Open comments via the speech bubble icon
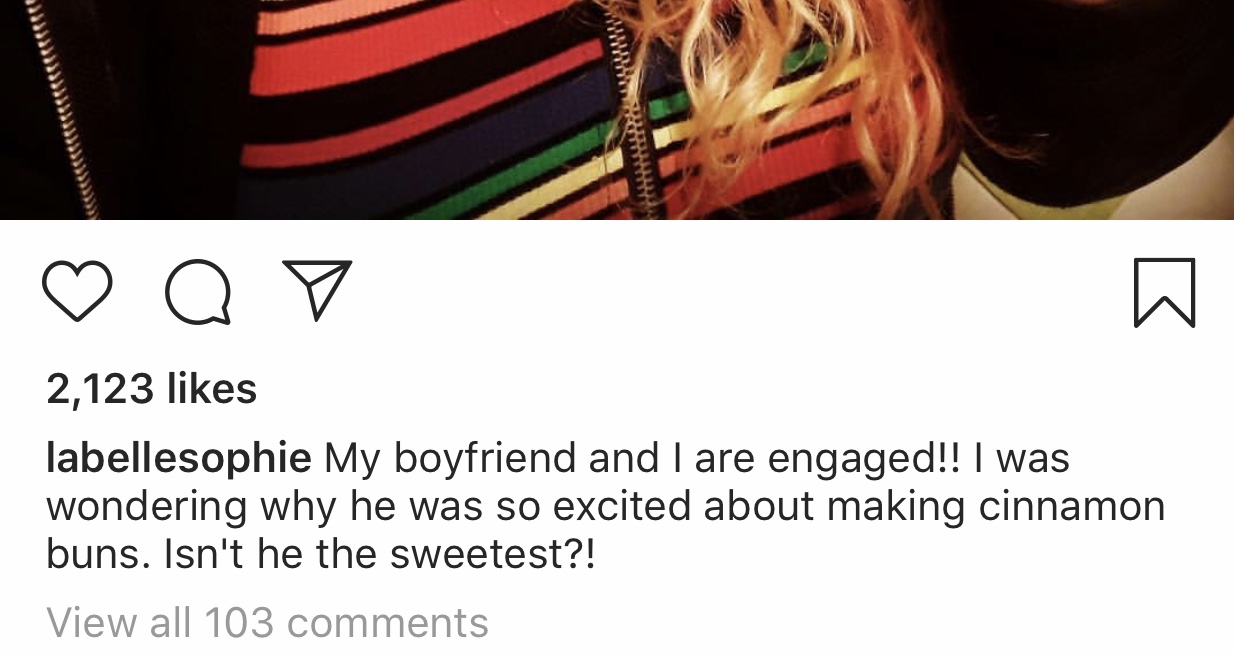This screenshot has width=1234, height=654. [198, 292]
